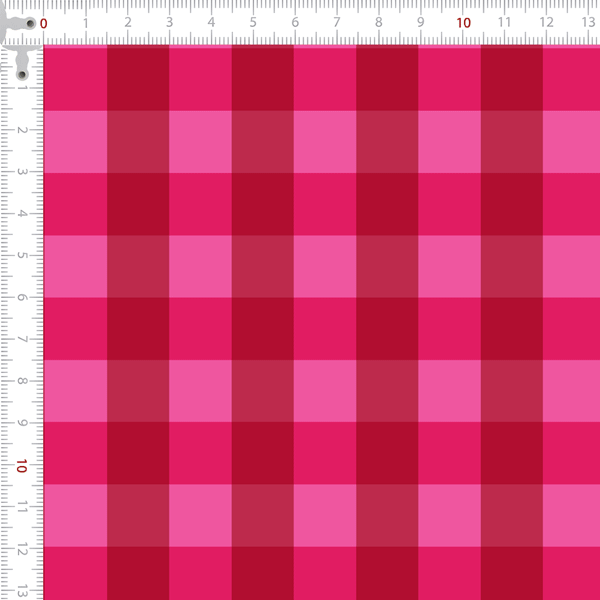The height and width of the screenshot is (600, 600).
Task: Click number 12 on the vertical ruler
Action: [x=22, y=549]
